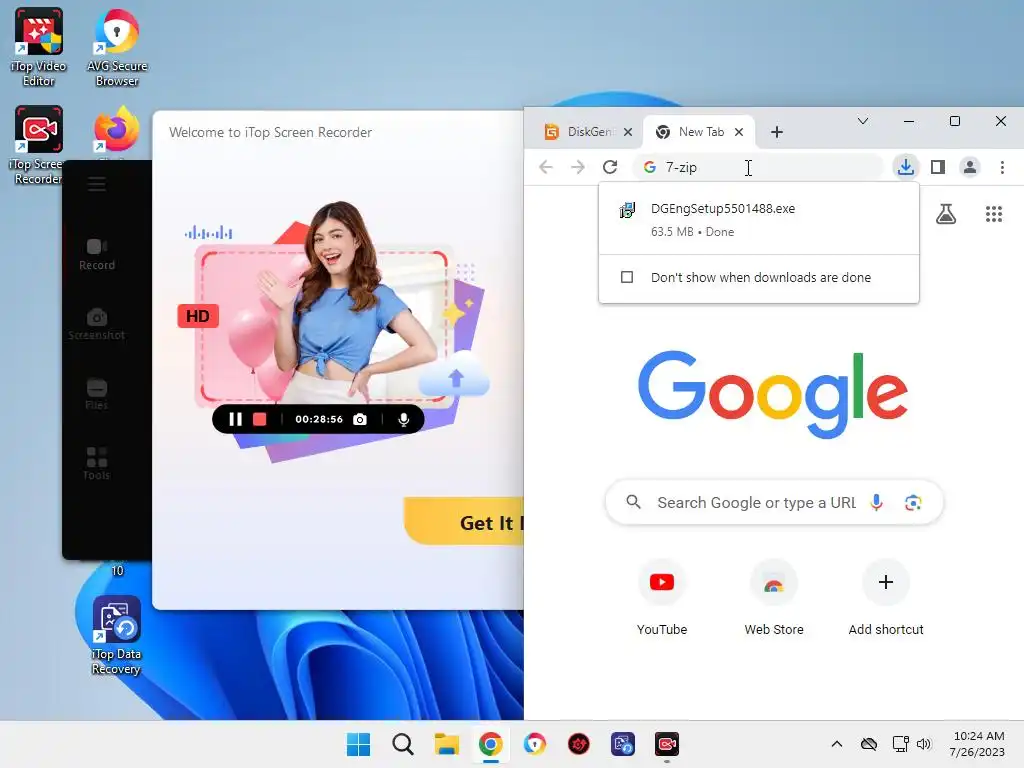Open Windows Start menu

pos(359,744)
